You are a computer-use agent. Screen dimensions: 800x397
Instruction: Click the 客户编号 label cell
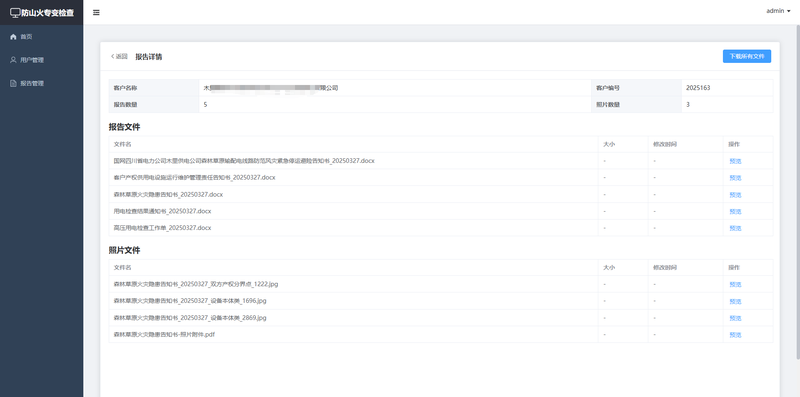(x=636, y=88)
